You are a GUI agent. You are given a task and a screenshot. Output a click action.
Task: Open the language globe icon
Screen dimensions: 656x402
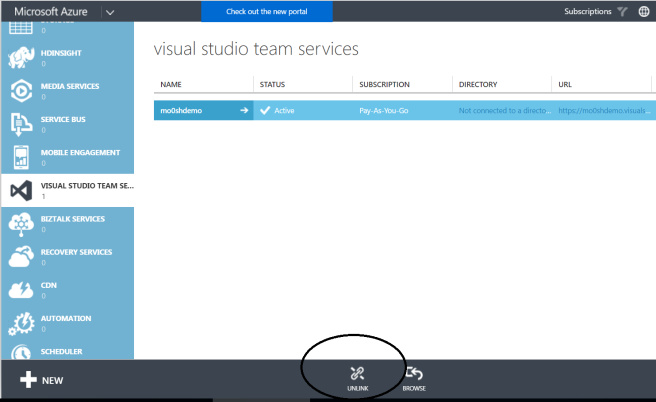click(644, 11)
